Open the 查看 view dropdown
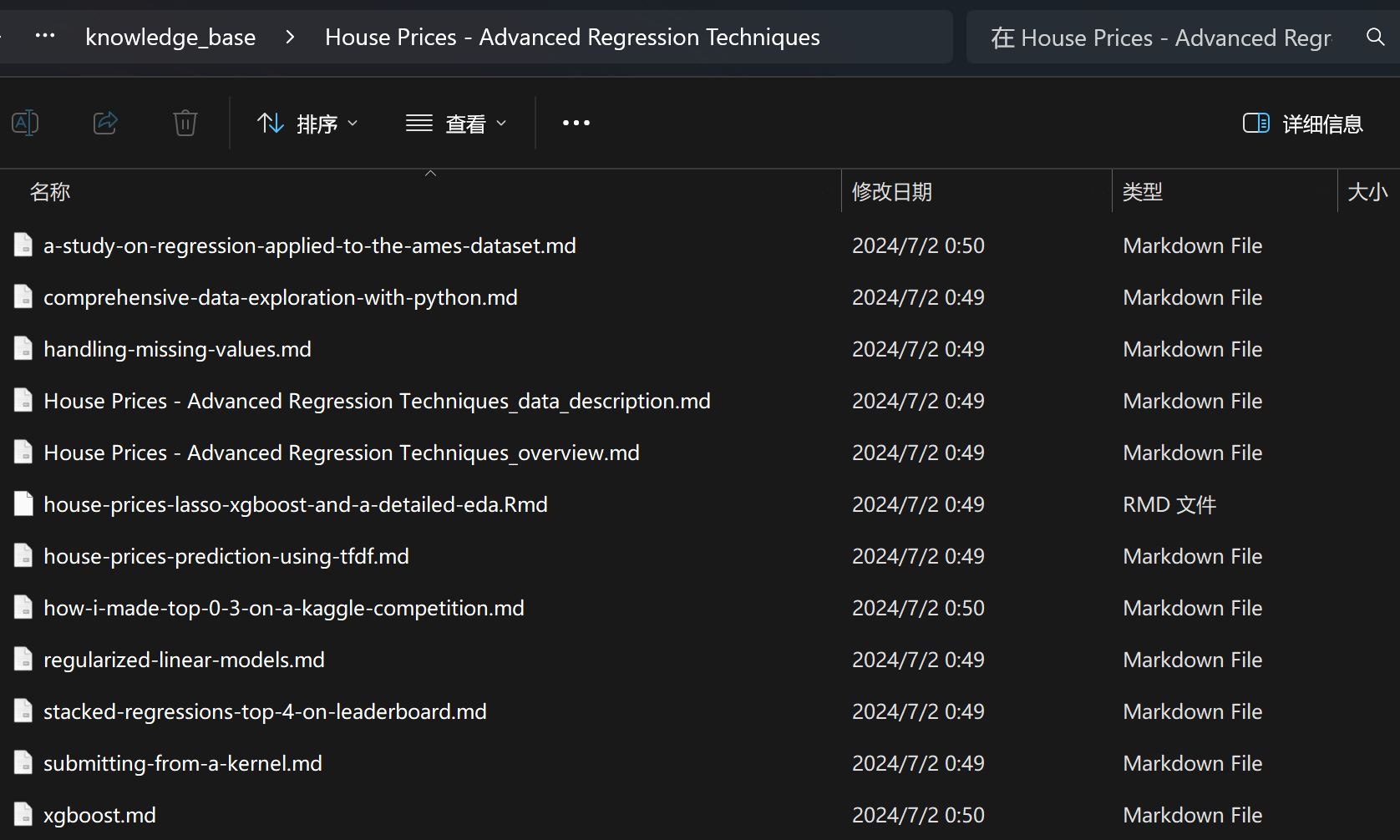This screenshot has width=1400, height=840. click(x=456, y=124)
